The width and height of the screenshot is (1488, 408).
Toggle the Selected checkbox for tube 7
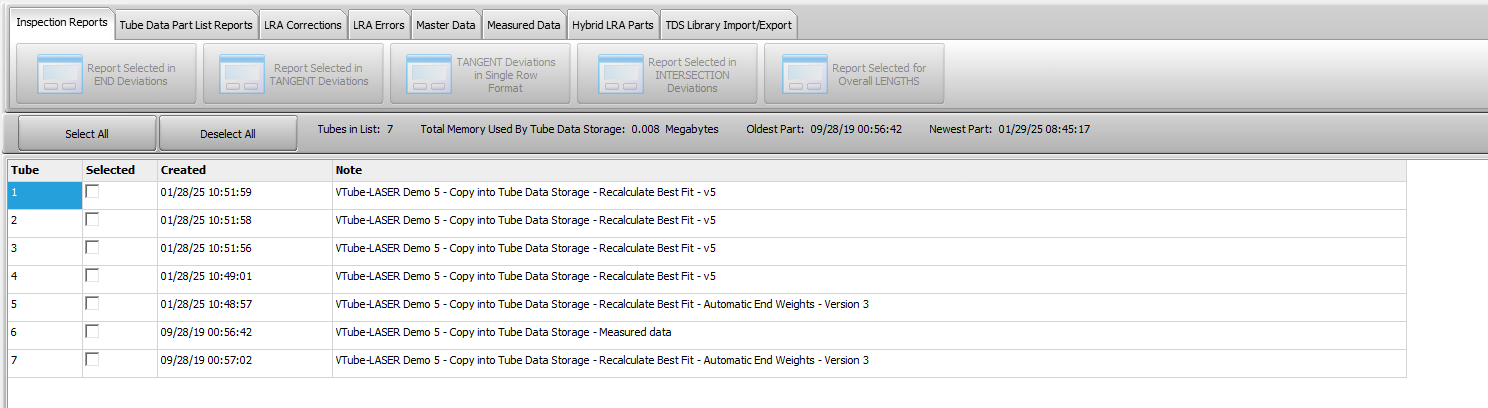pyautogui.click(x=93, y=359)
